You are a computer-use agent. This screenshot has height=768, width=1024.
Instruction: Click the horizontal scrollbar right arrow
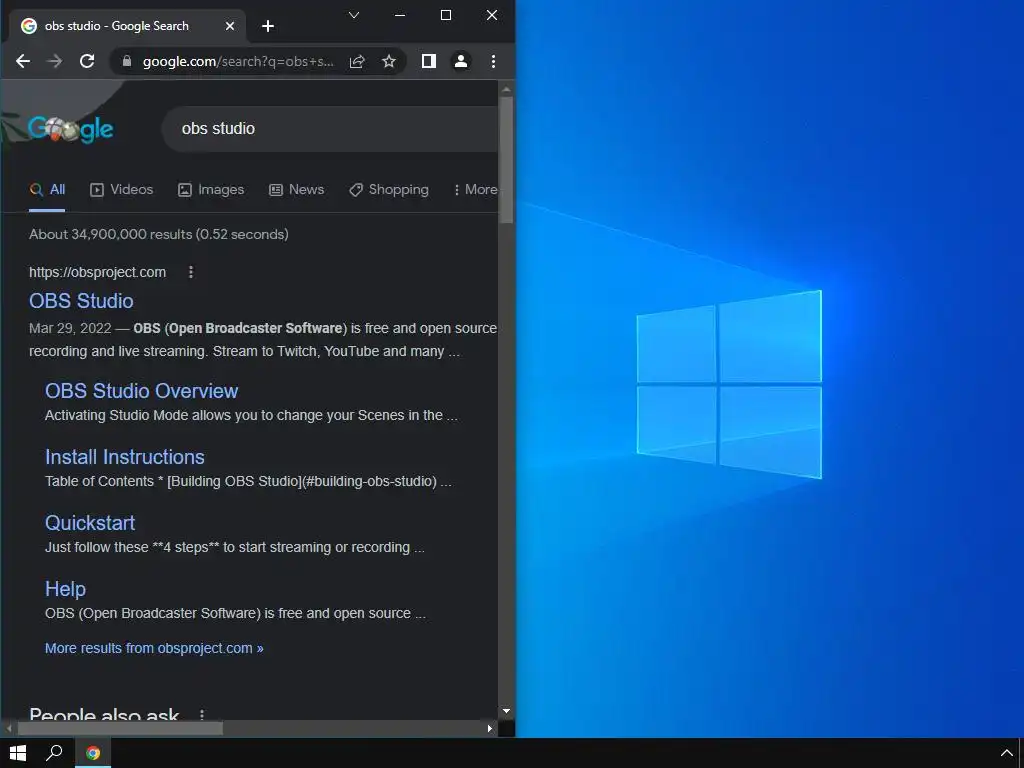(490, 728)
